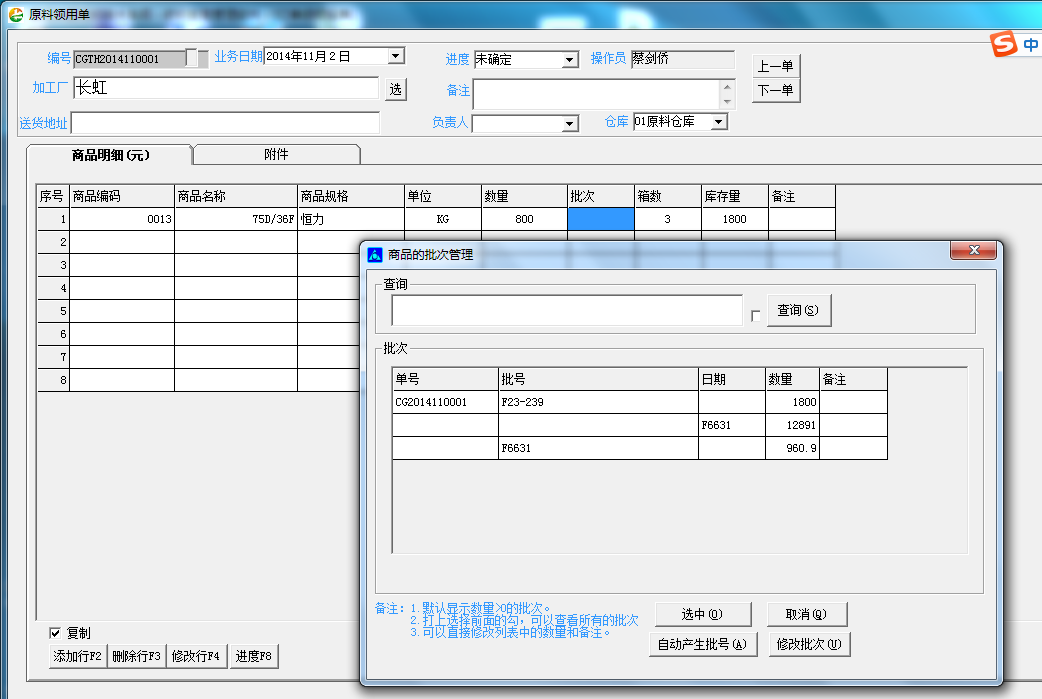Click the 备注 scrollbar up arrow

point(728,87)
